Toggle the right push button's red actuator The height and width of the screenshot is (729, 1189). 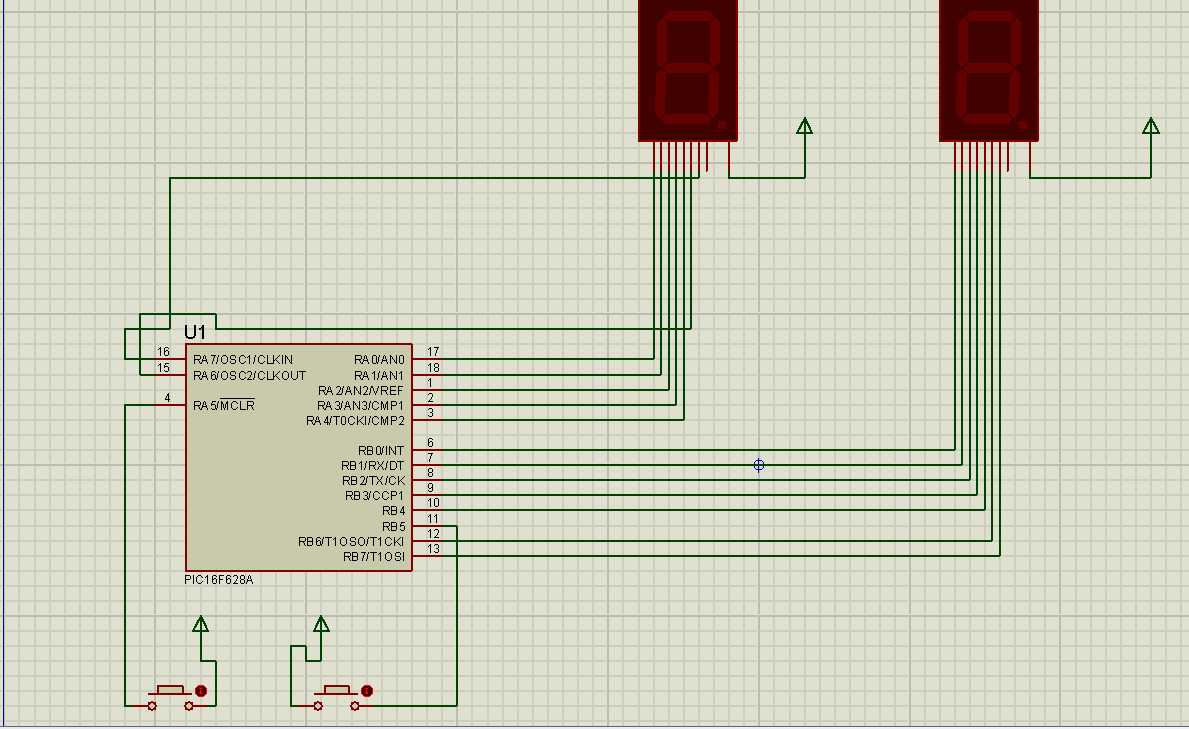[367, 691]
